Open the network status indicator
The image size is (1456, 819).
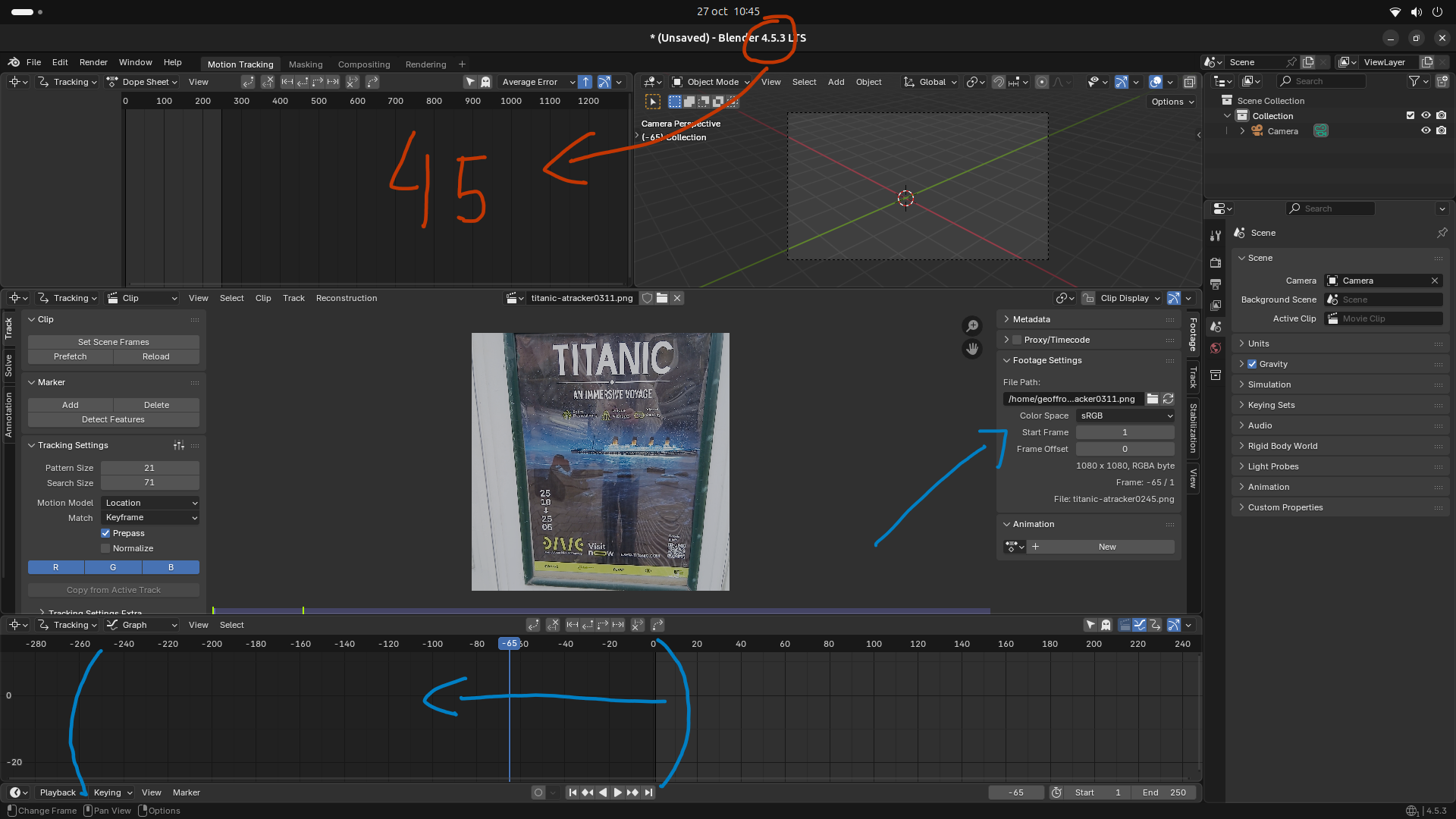[1395, 11]
